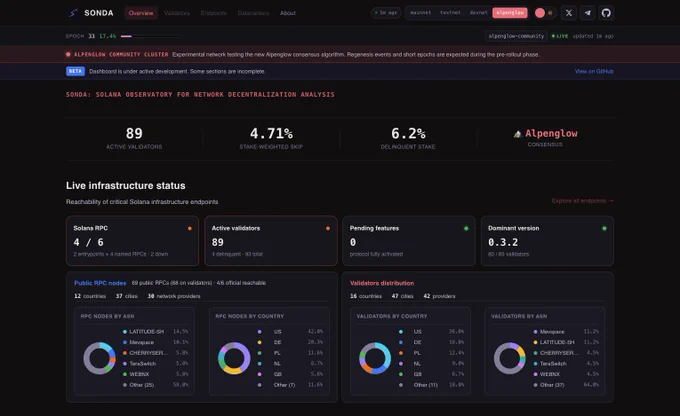Click the LIVE status indicator

pyautogui.click(x=560, y=36)
